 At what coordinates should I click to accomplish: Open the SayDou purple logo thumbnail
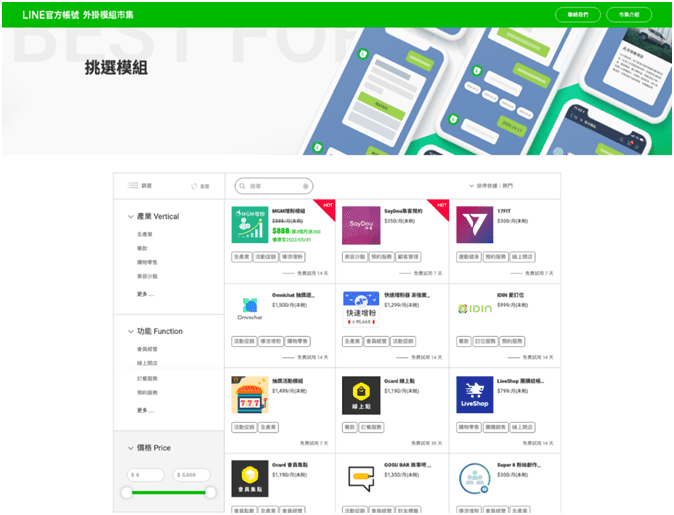[361, 225]
